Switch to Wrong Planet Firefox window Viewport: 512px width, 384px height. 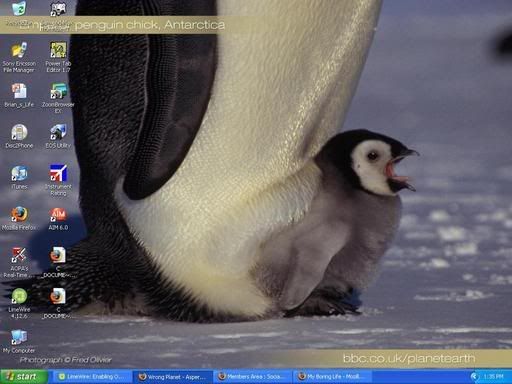click(173, 377)
